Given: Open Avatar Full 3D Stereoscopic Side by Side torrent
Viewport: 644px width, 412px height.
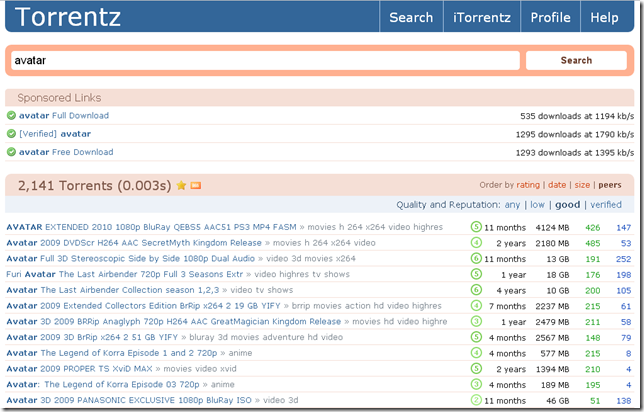Looking at the screenshot, I should coord(131,258).
